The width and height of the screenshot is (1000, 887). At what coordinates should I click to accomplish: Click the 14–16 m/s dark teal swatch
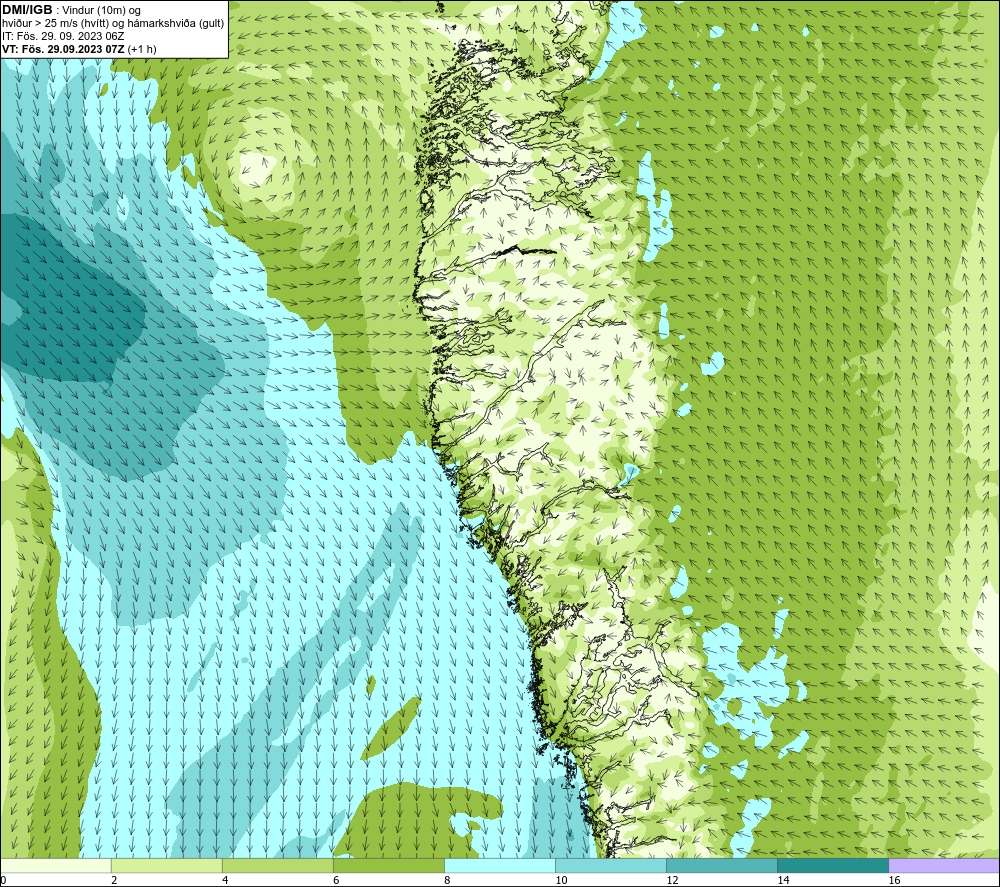point(833,865)
